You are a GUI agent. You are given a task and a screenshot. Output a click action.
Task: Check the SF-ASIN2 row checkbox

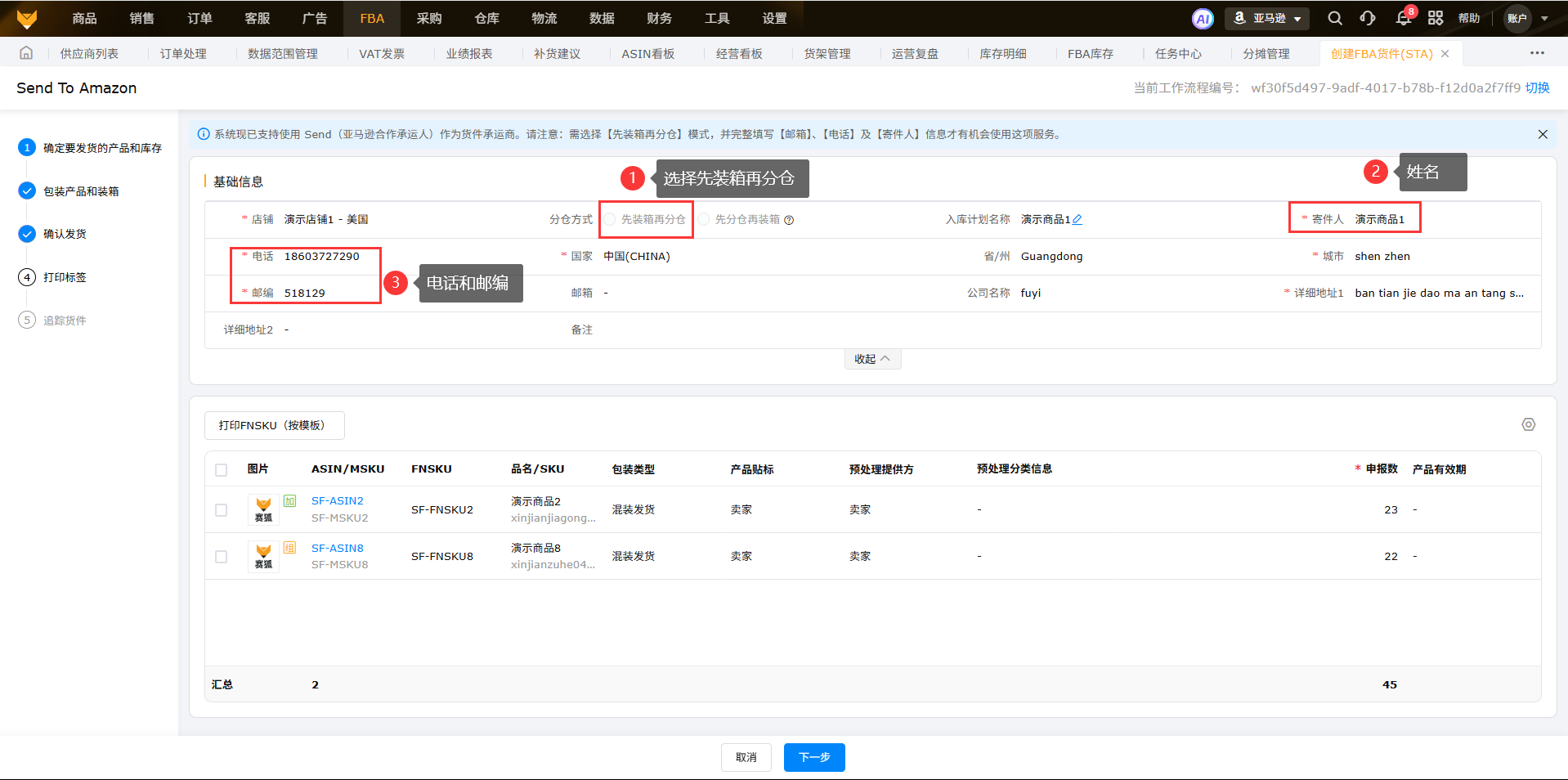pyautogui.click(x=221, y=510)
